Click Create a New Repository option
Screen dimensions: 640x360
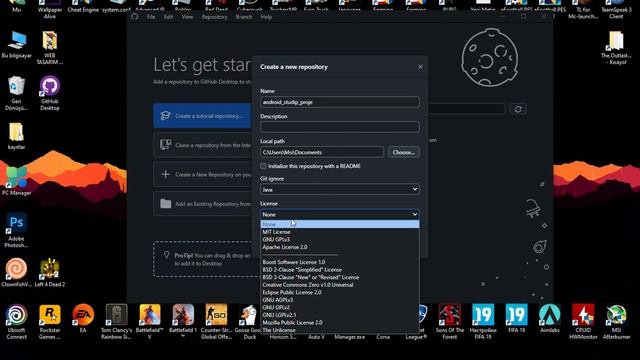[202, 174]
